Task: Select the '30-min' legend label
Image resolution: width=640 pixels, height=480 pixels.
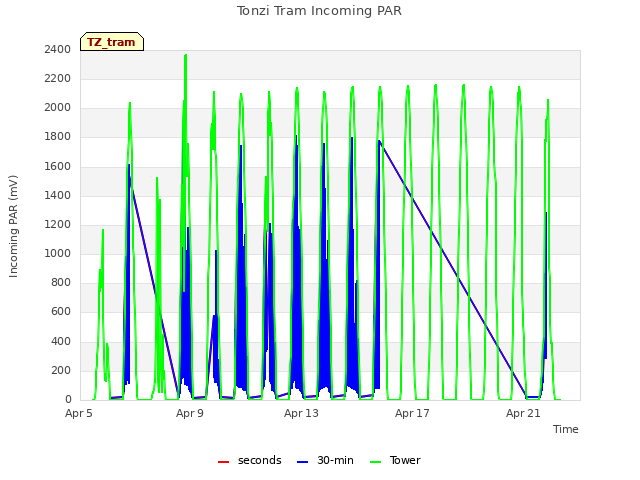Action: pyautogui.click(x=335, y=460)
